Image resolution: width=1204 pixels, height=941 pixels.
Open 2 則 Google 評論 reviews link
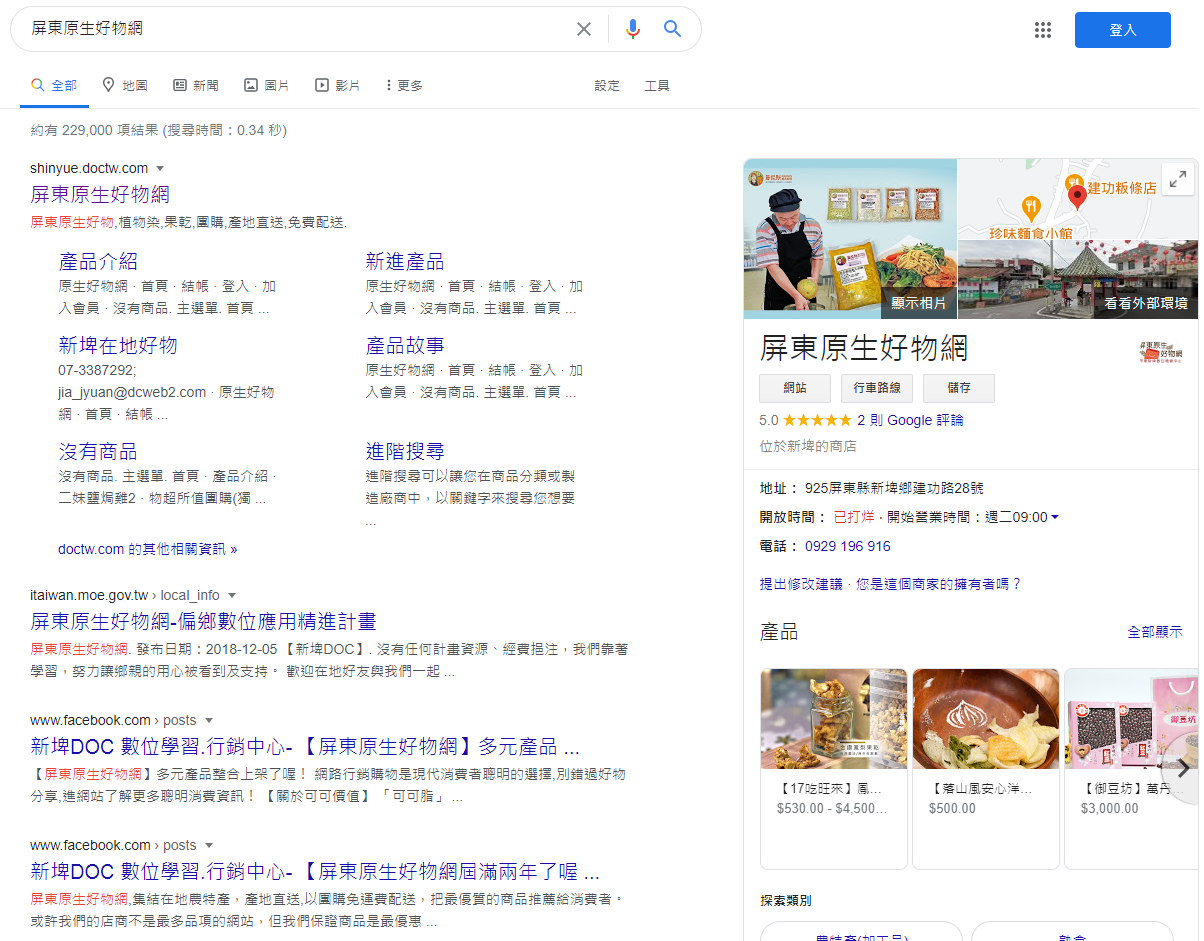point(911,421)
